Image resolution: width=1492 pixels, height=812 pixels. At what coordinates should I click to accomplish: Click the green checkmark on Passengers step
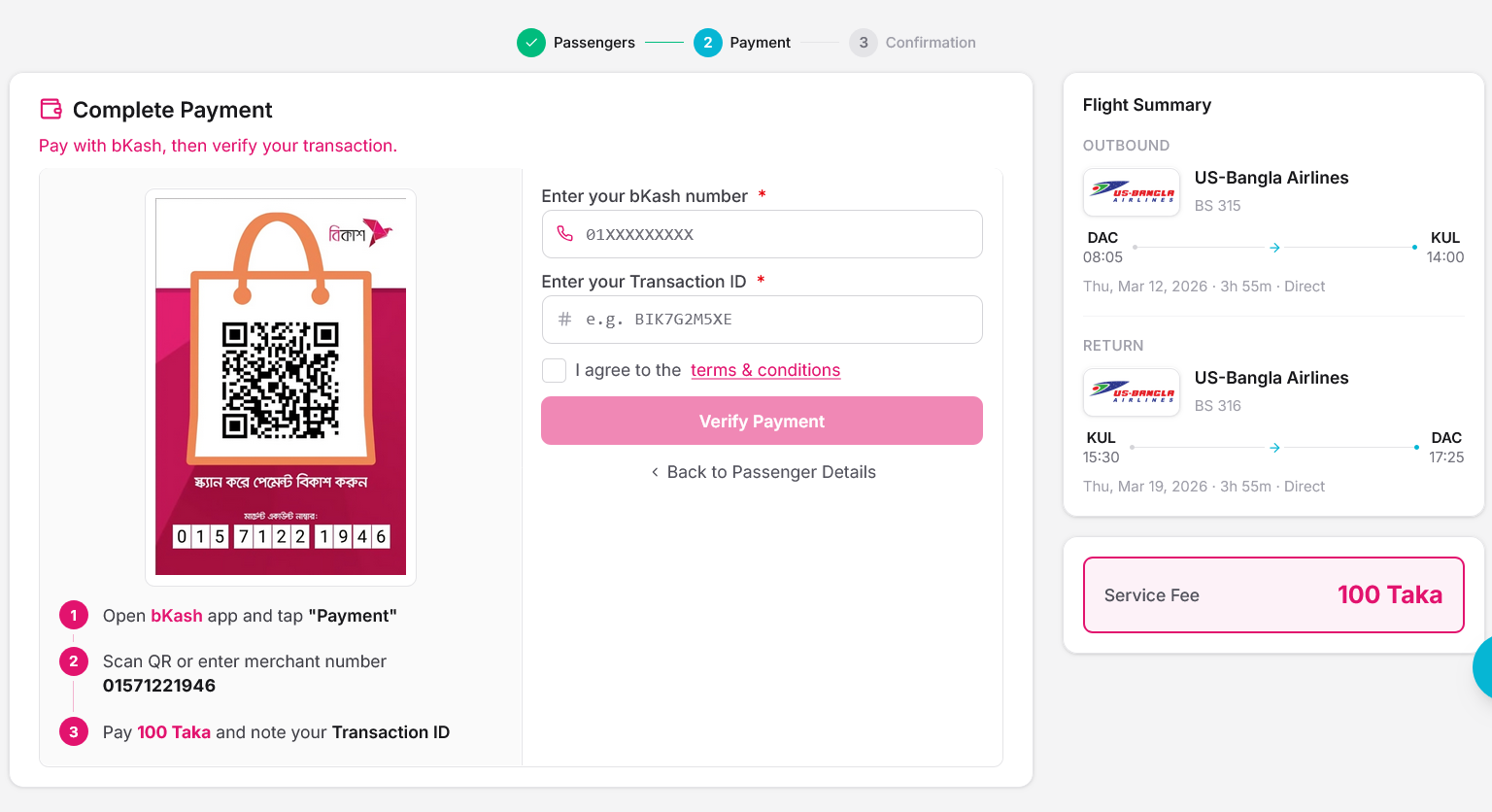tap(531, 43)
